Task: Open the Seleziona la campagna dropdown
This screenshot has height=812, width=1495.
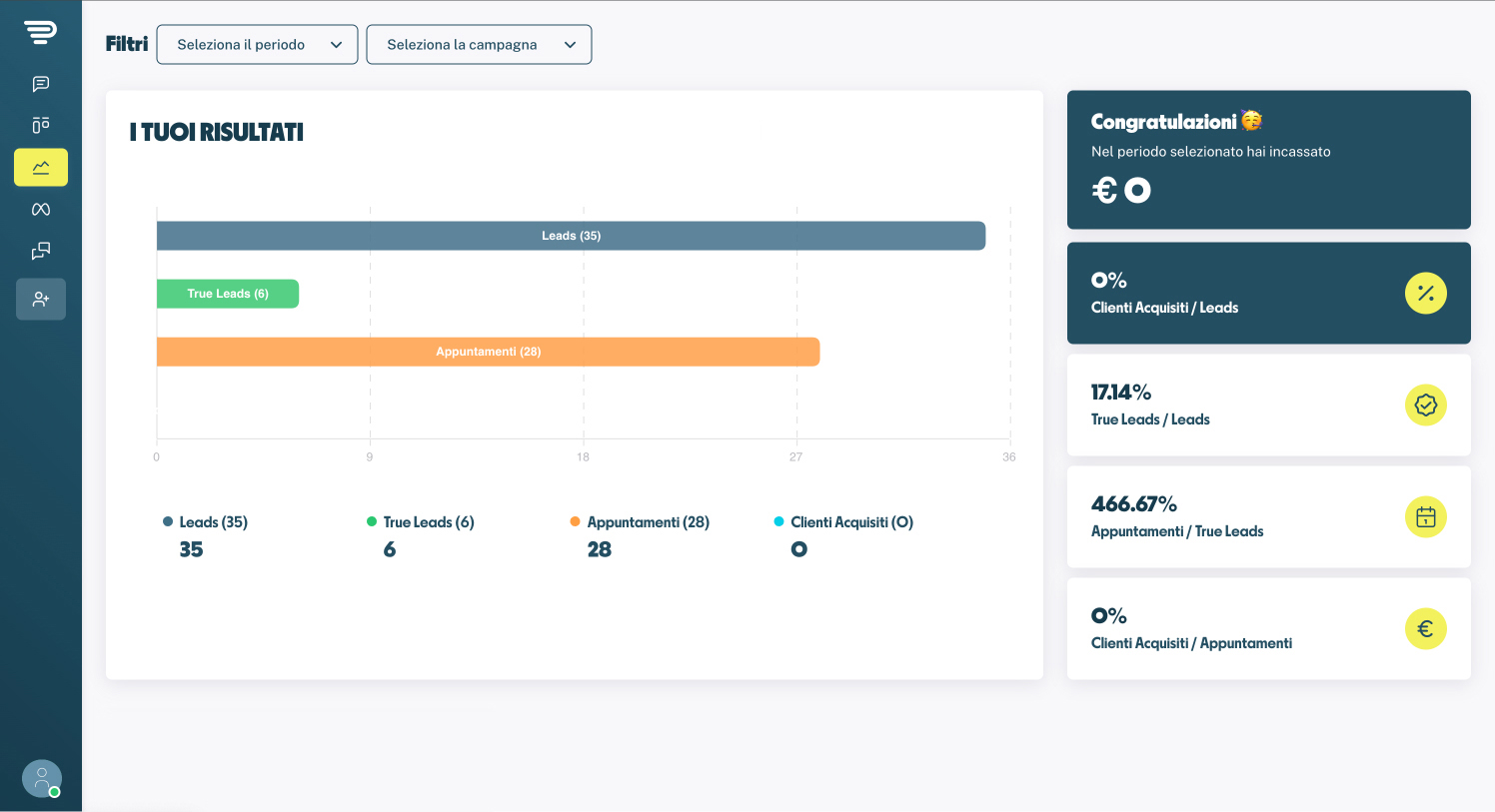Action: click(x=479, y=45)
